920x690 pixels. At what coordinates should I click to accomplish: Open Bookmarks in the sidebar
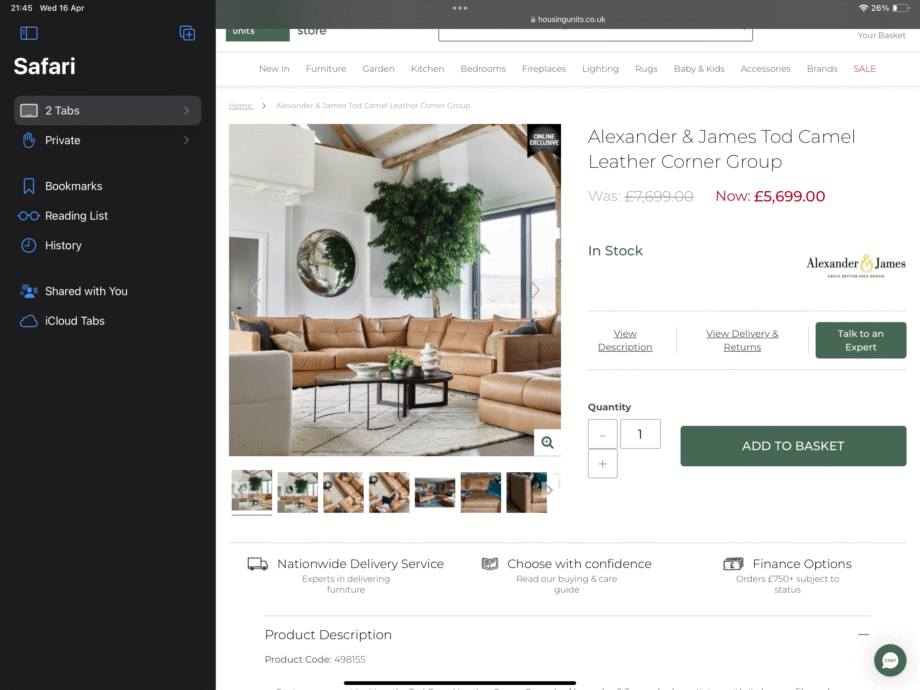(x=73, y=186)
